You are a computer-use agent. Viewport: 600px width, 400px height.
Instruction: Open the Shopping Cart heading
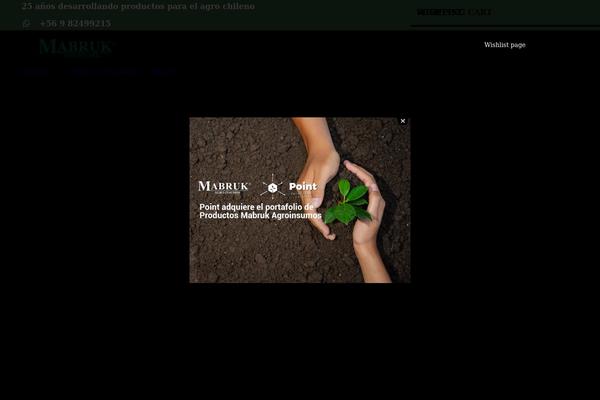454,12
